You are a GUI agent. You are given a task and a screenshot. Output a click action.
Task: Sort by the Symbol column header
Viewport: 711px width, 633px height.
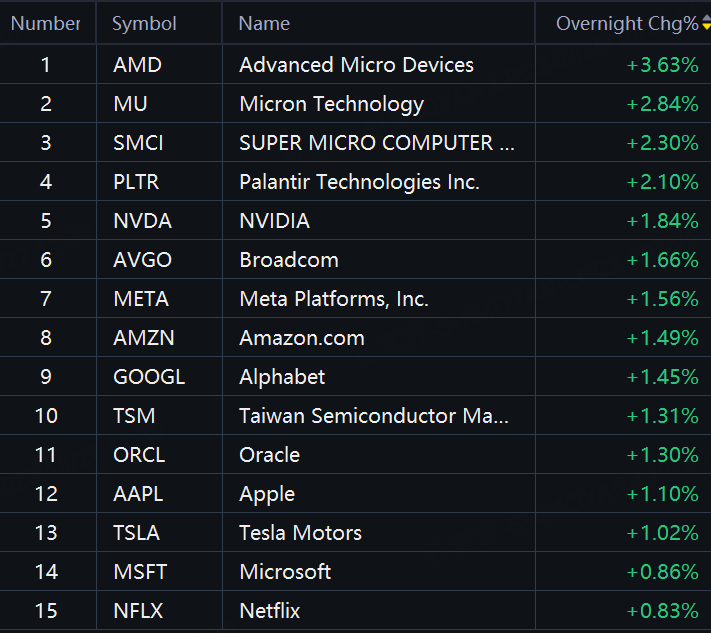tap(144, 23)
